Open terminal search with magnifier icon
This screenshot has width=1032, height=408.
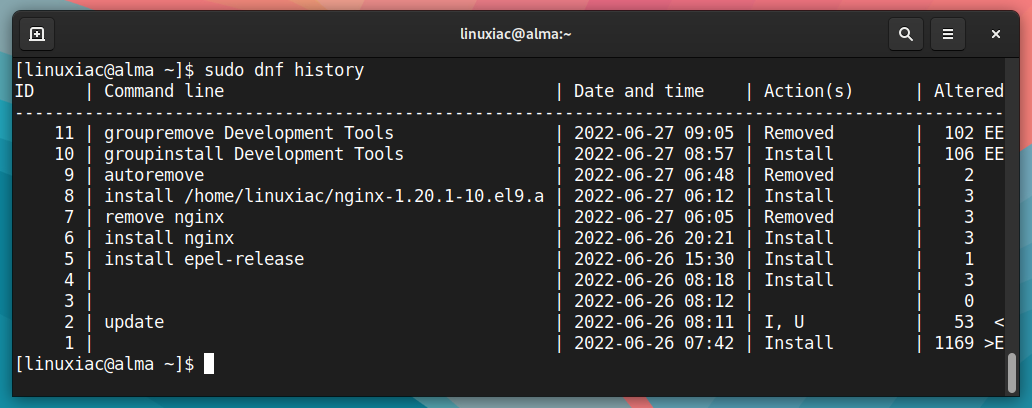pos(906,34)
